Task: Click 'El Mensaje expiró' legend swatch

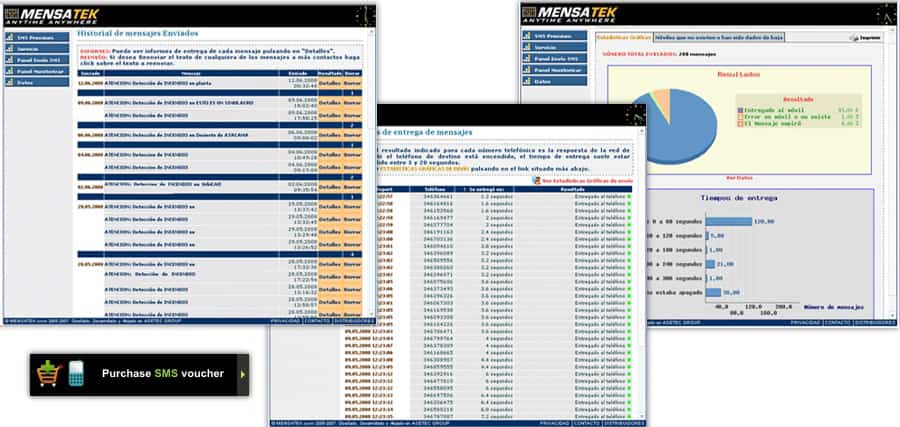Action: [740, 123]
